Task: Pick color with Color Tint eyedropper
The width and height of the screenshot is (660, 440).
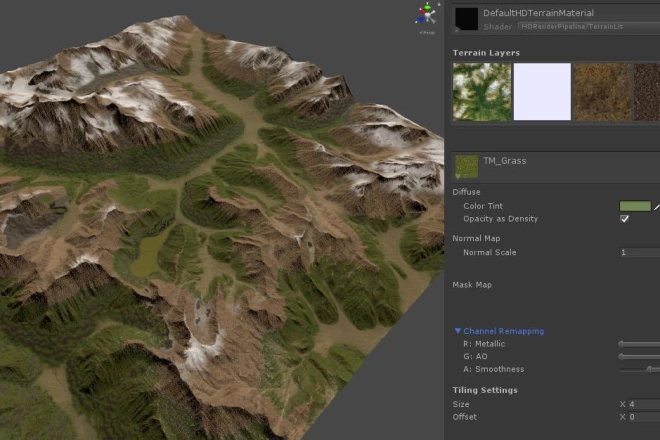Action: click(x=657, y=206)
